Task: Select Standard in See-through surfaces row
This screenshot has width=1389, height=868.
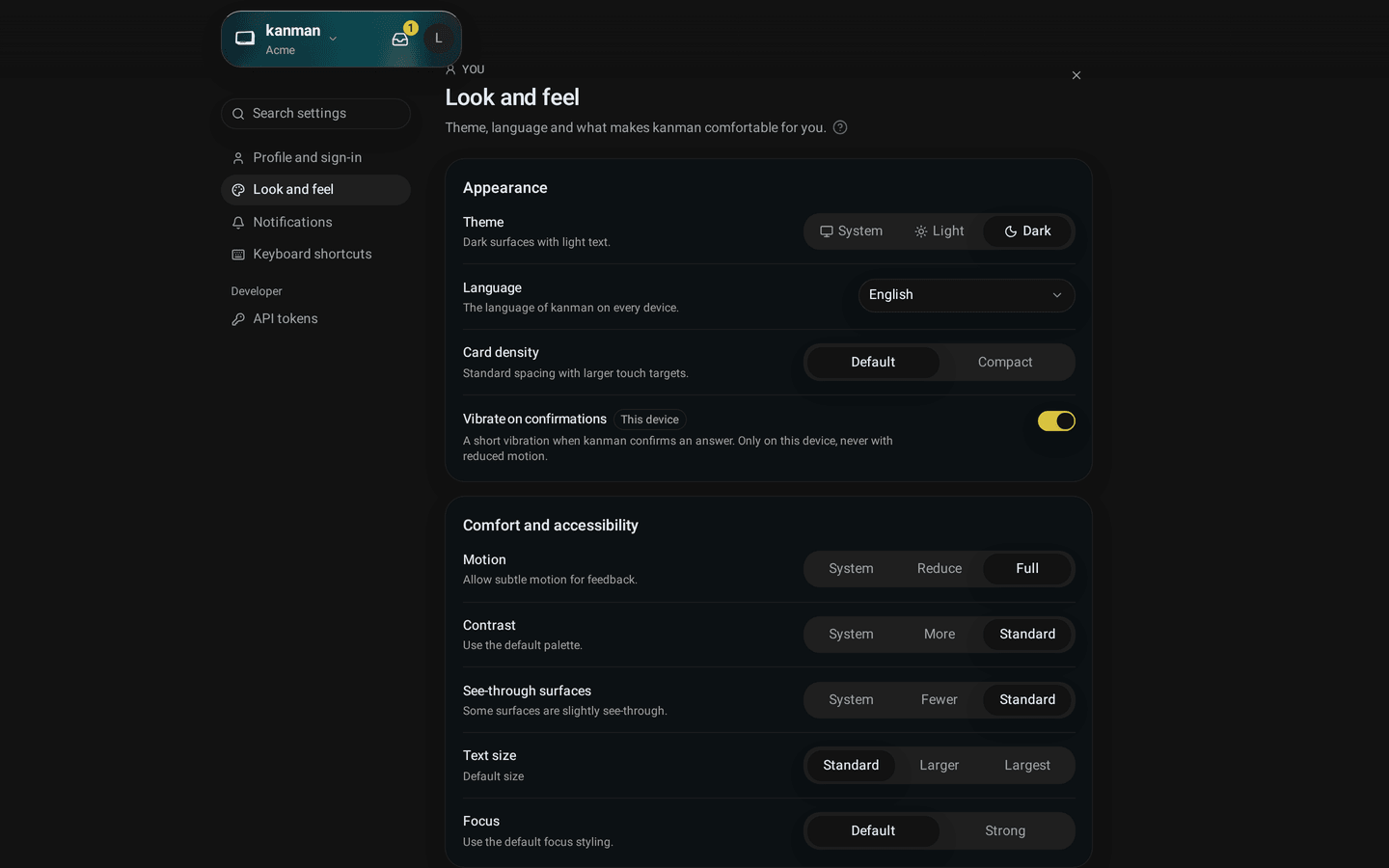Action: [1027, 700]
